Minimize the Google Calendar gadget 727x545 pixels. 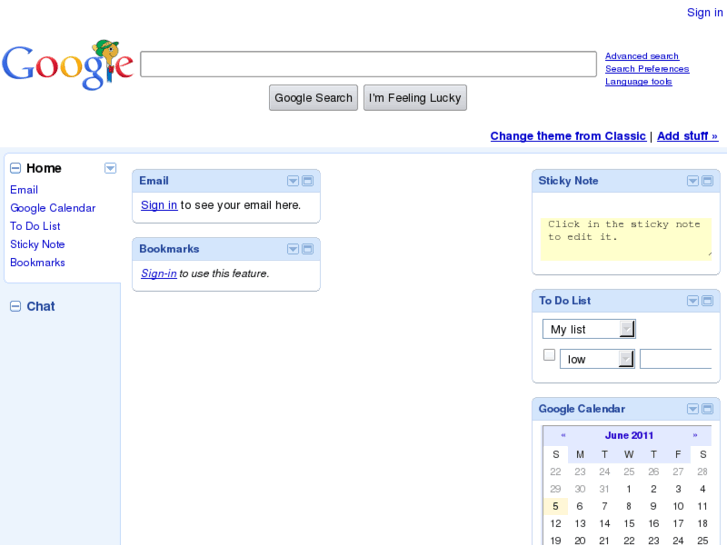tap(708, 409)
